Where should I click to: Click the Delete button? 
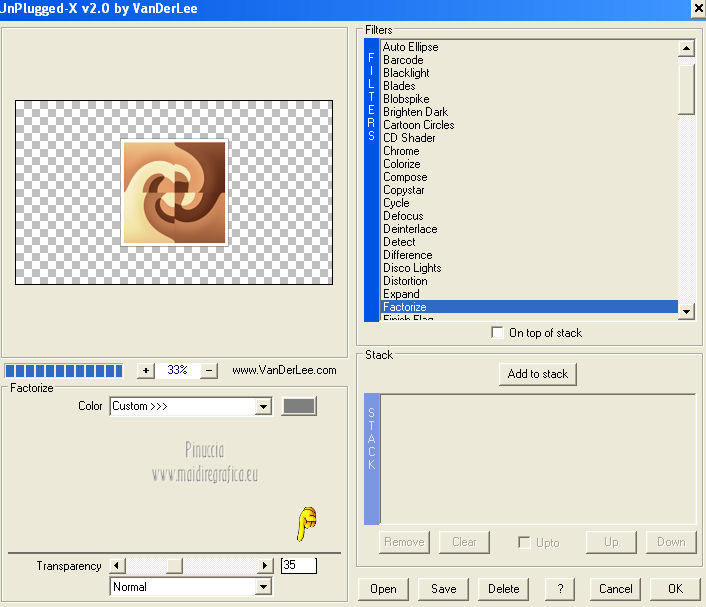pos(503,589)
